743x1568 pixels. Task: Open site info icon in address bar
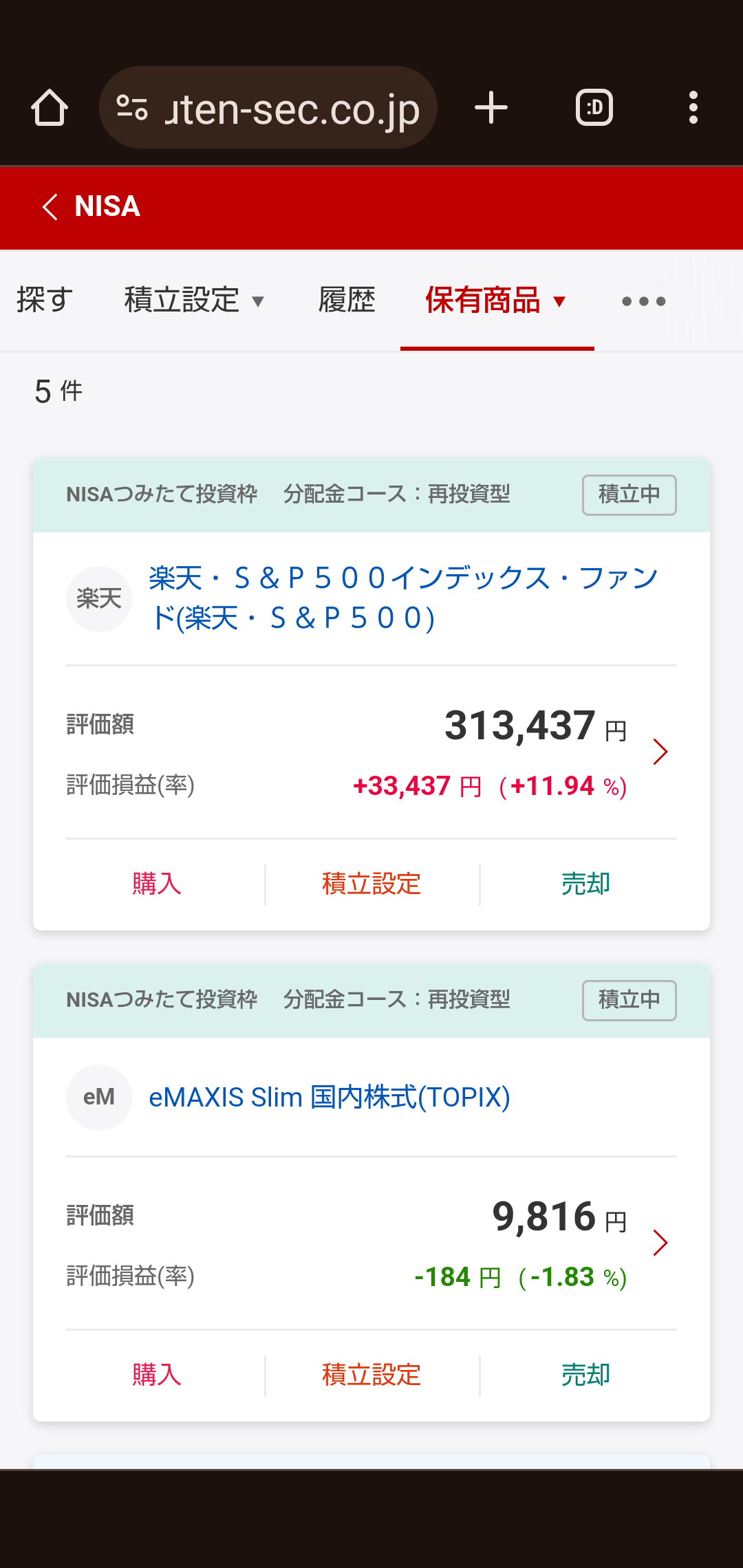tap(132, 108)
